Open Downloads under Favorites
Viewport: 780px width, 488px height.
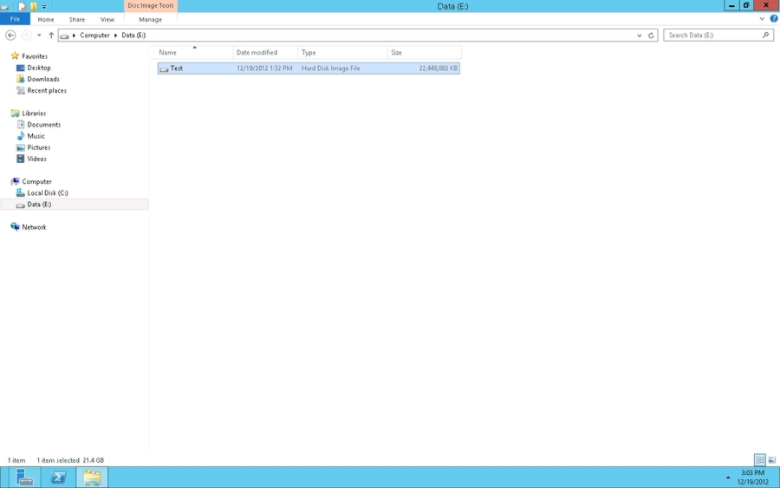click(43, 79)
